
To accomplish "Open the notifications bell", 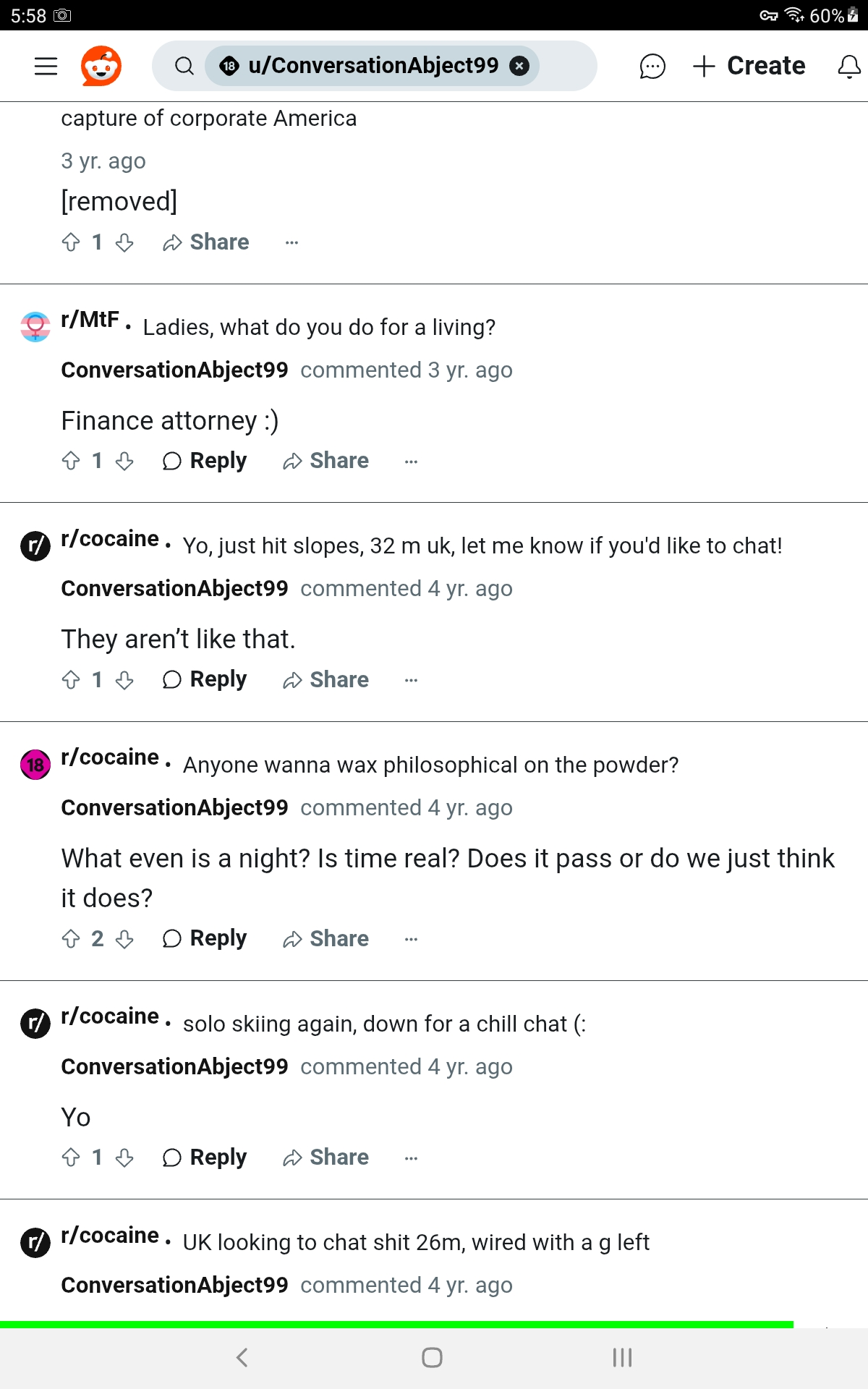I will tap(848, 66).
